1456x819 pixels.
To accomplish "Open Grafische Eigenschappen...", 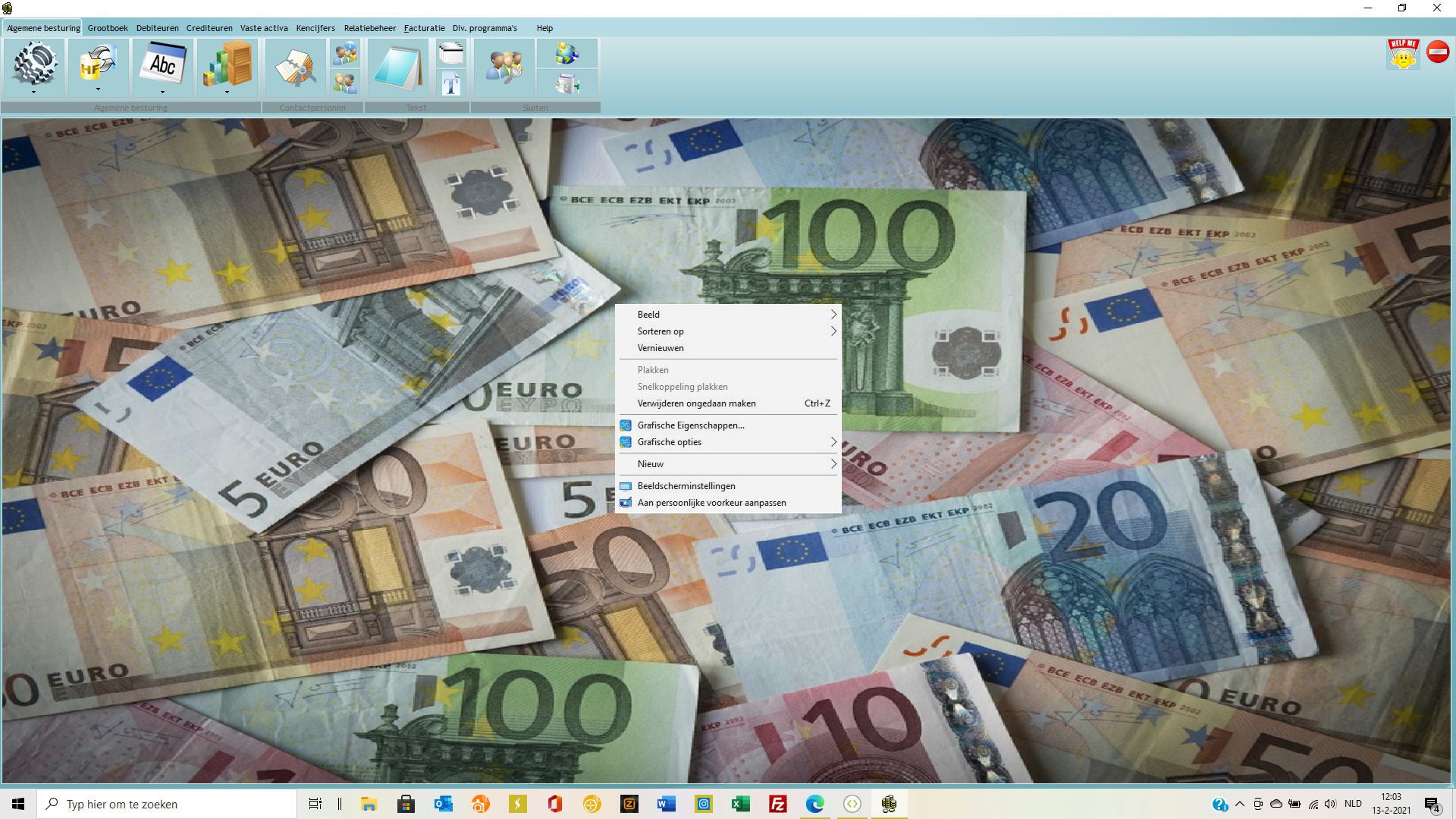I will pos(728,425).
